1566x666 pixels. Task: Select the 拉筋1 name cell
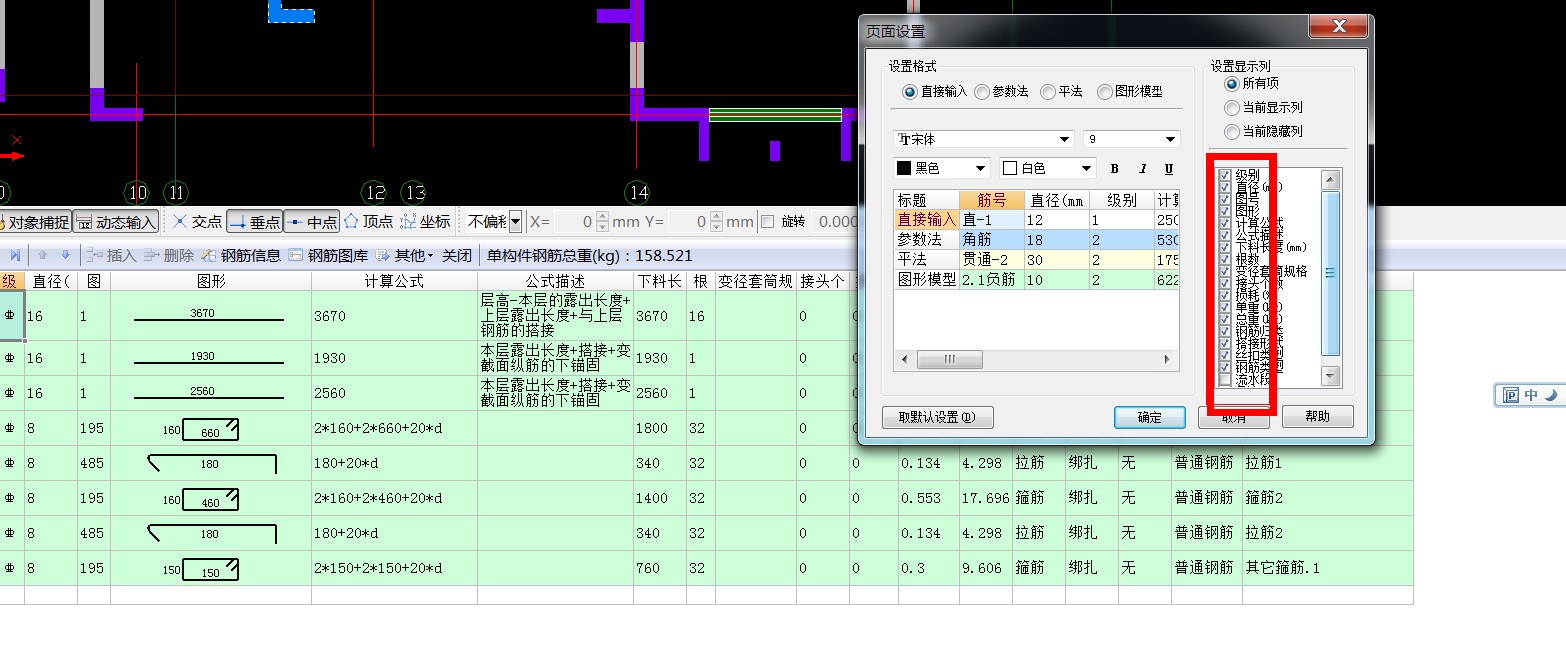click(x=1327, y=463)
